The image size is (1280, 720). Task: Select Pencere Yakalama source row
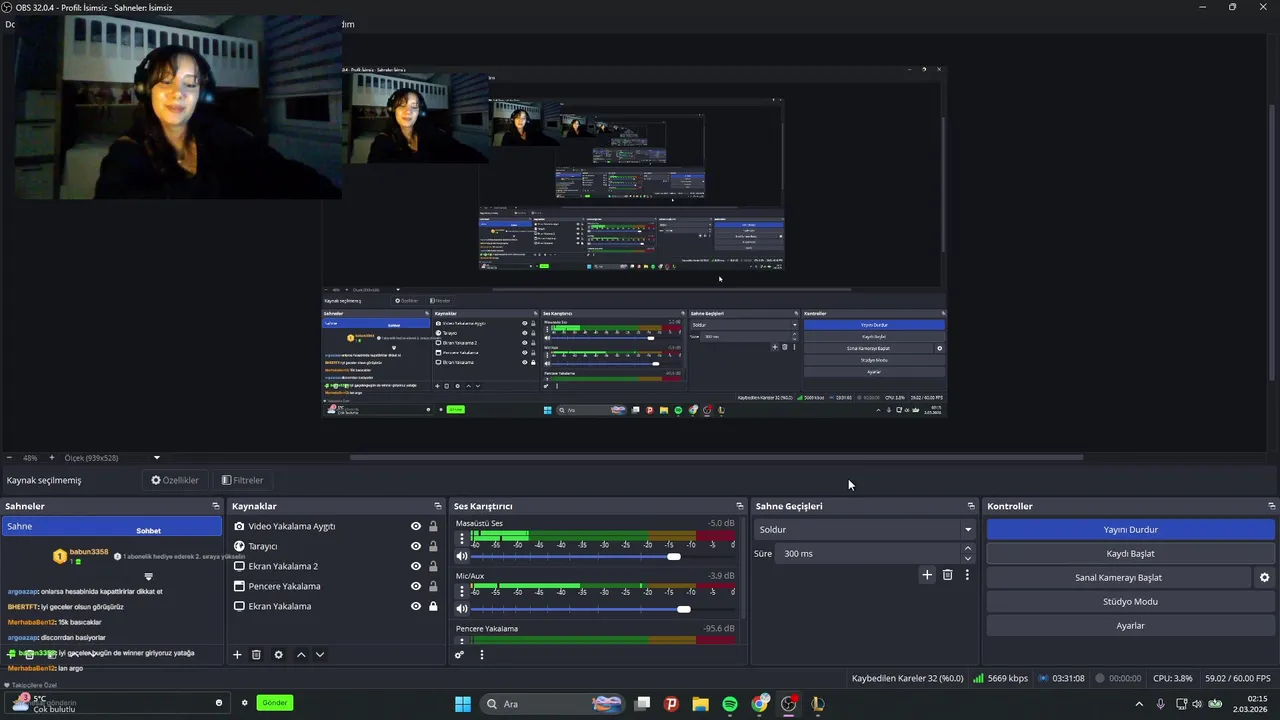click(x=335, y=586)
